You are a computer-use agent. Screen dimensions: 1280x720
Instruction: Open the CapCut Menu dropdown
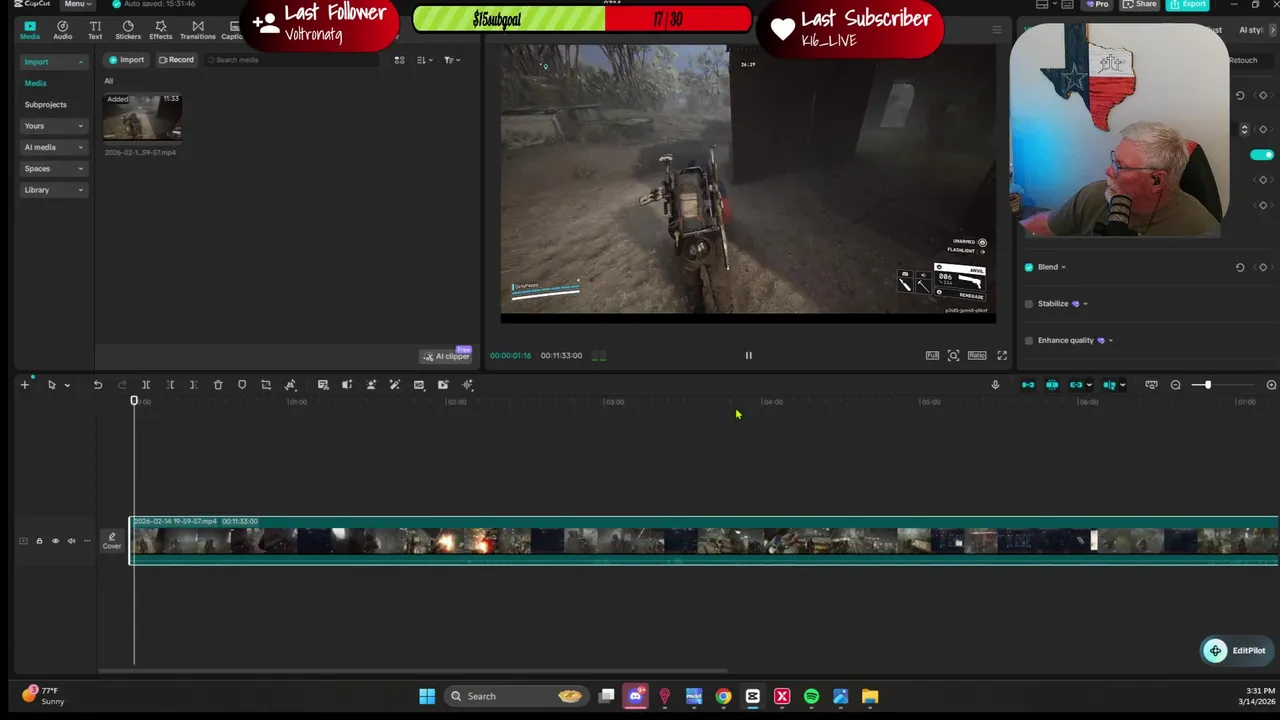(x=76, y=4)
